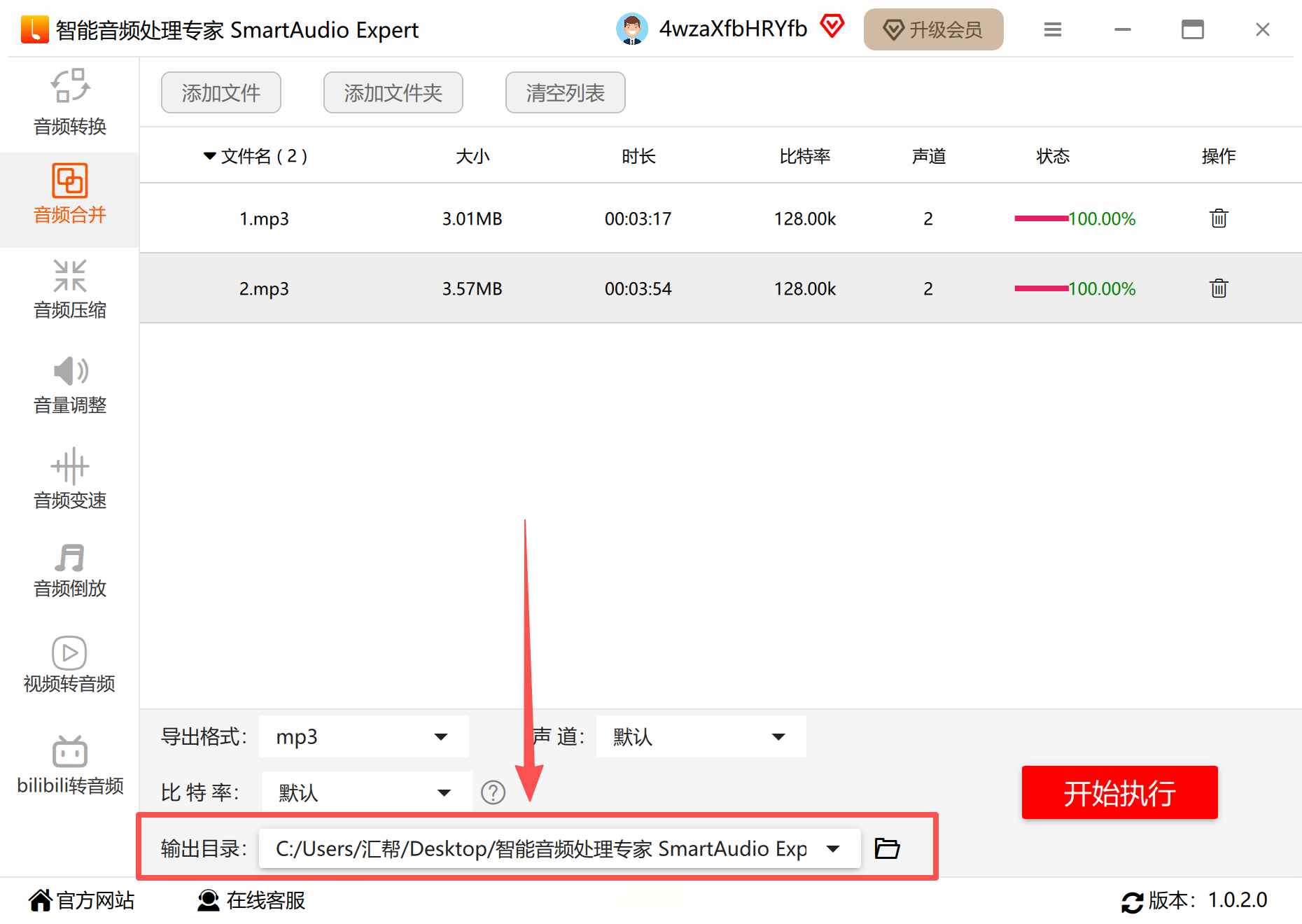Click the red VIP diamond icon
1302x924 pixels.
click(x=832, y=27)
